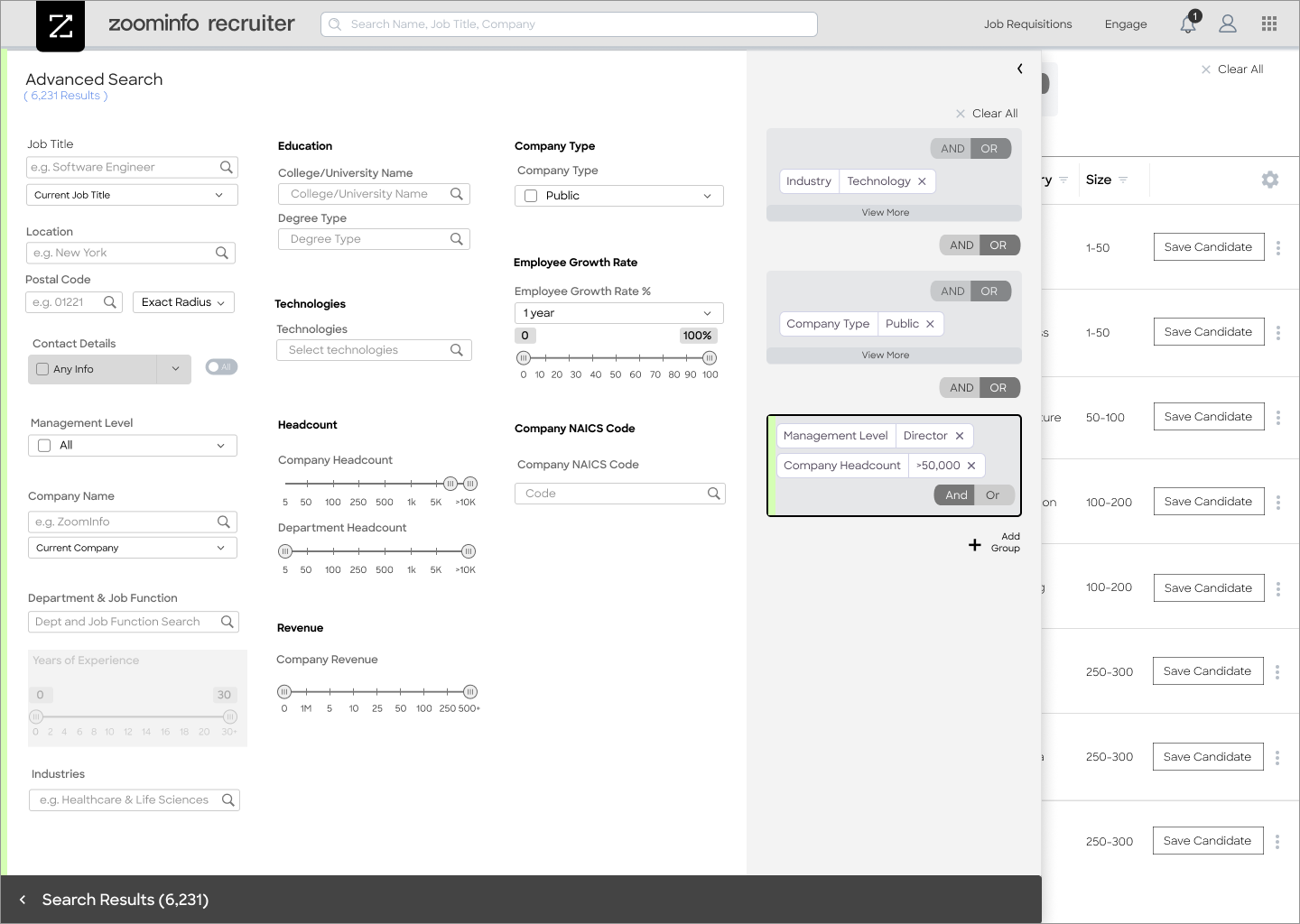Click the Company NAICS Code input
The width and height of the screenshot is (1300, 924).
[x=620, y=494]
